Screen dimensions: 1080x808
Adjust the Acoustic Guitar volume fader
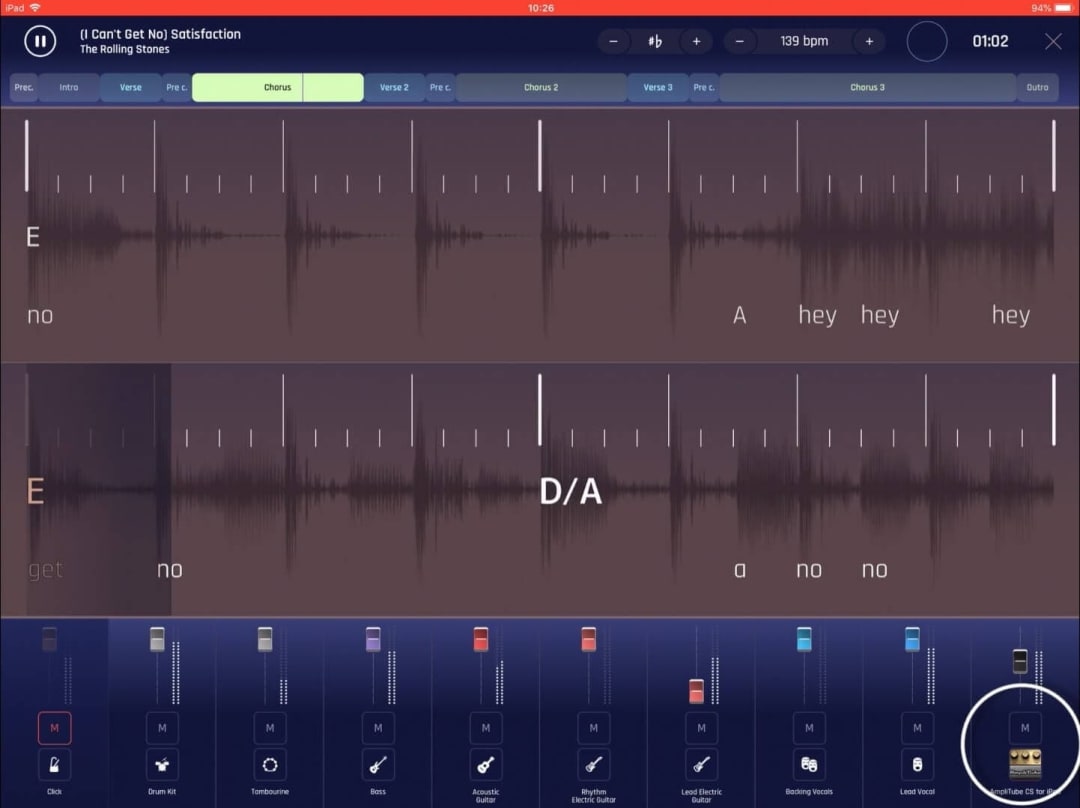[x=481, y=639]
